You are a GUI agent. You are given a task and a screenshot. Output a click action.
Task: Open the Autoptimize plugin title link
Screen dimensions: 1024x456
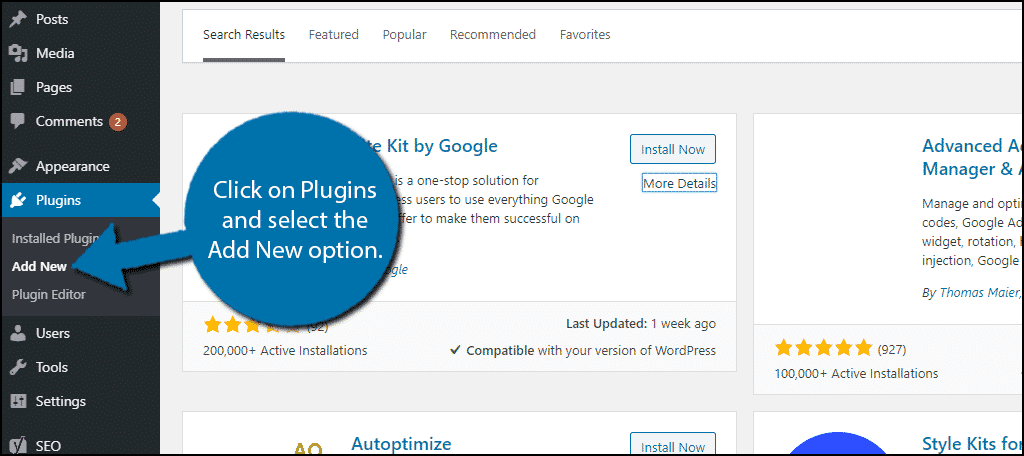pyautogui.click(x=401, y=444)
